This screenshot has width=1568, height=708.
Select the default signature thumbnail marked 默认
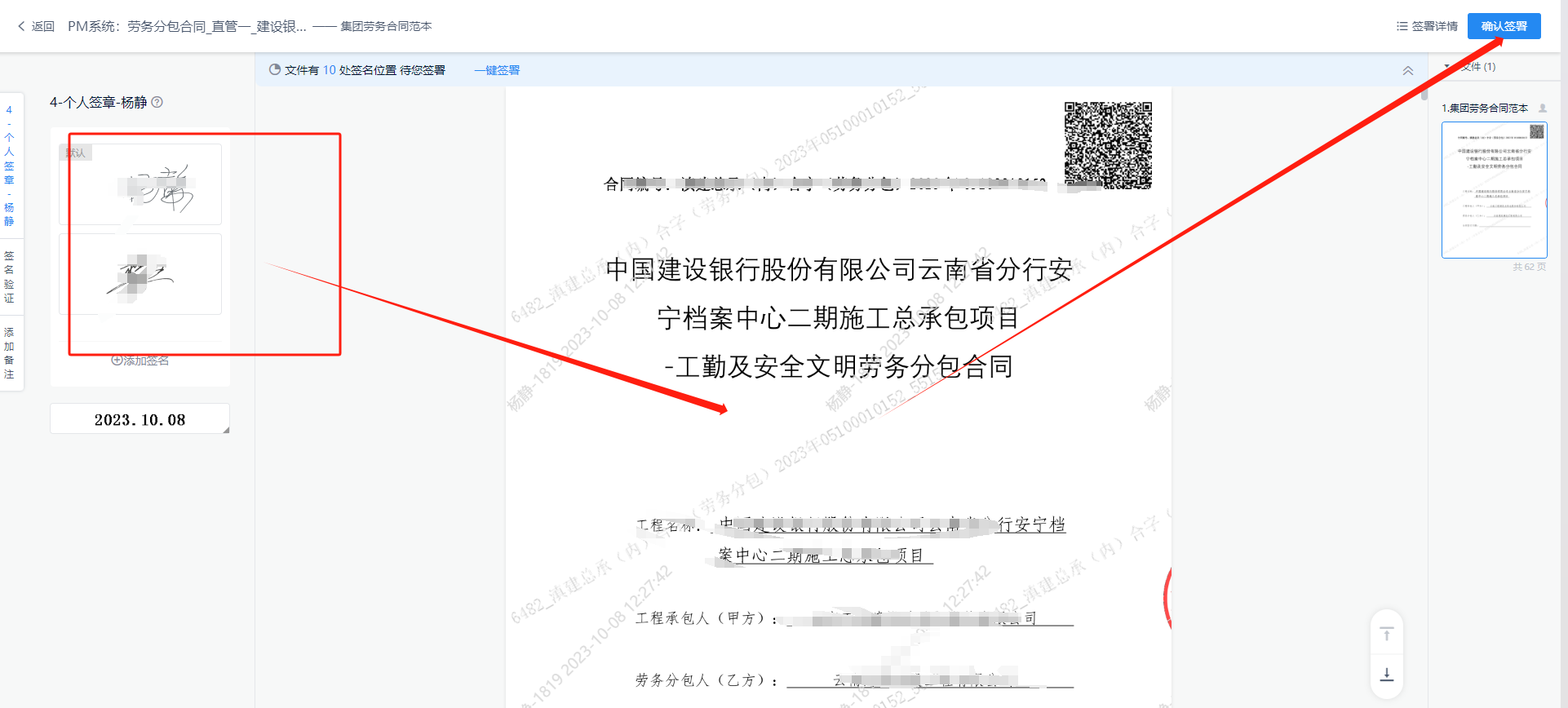[x=140, y=184]
